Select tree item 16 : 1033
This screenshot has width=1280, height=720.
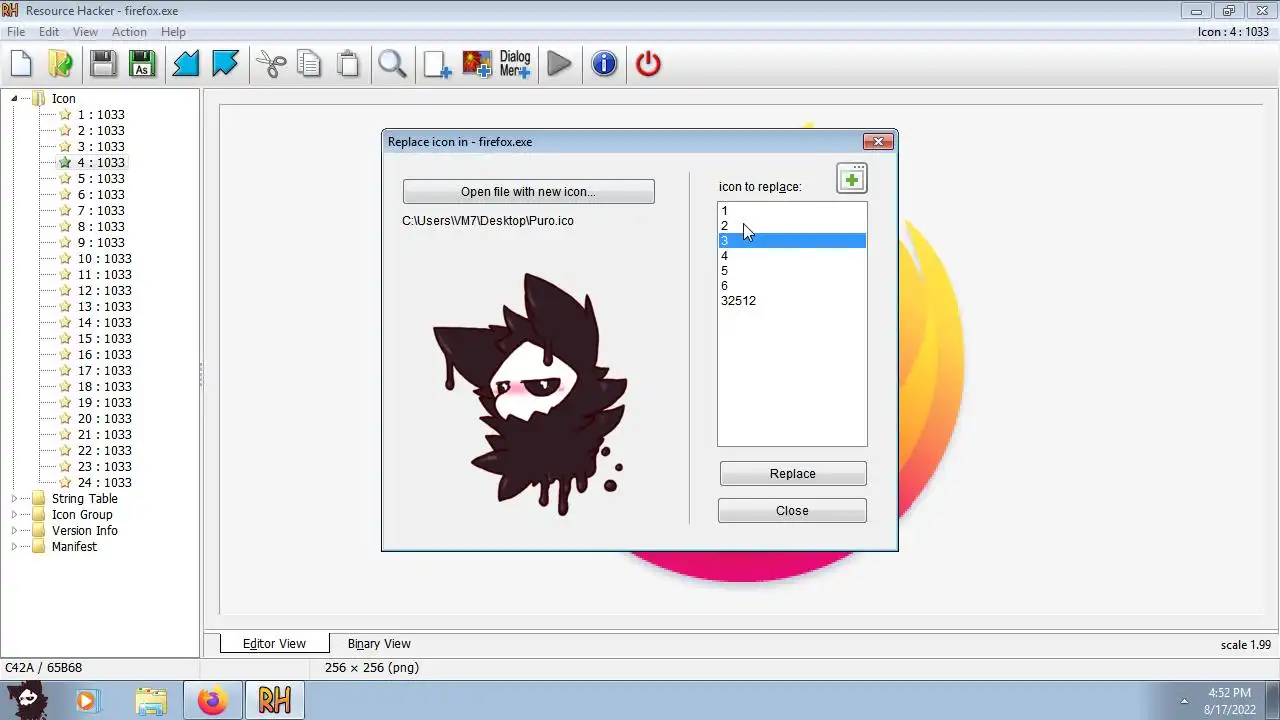(104, 354)
